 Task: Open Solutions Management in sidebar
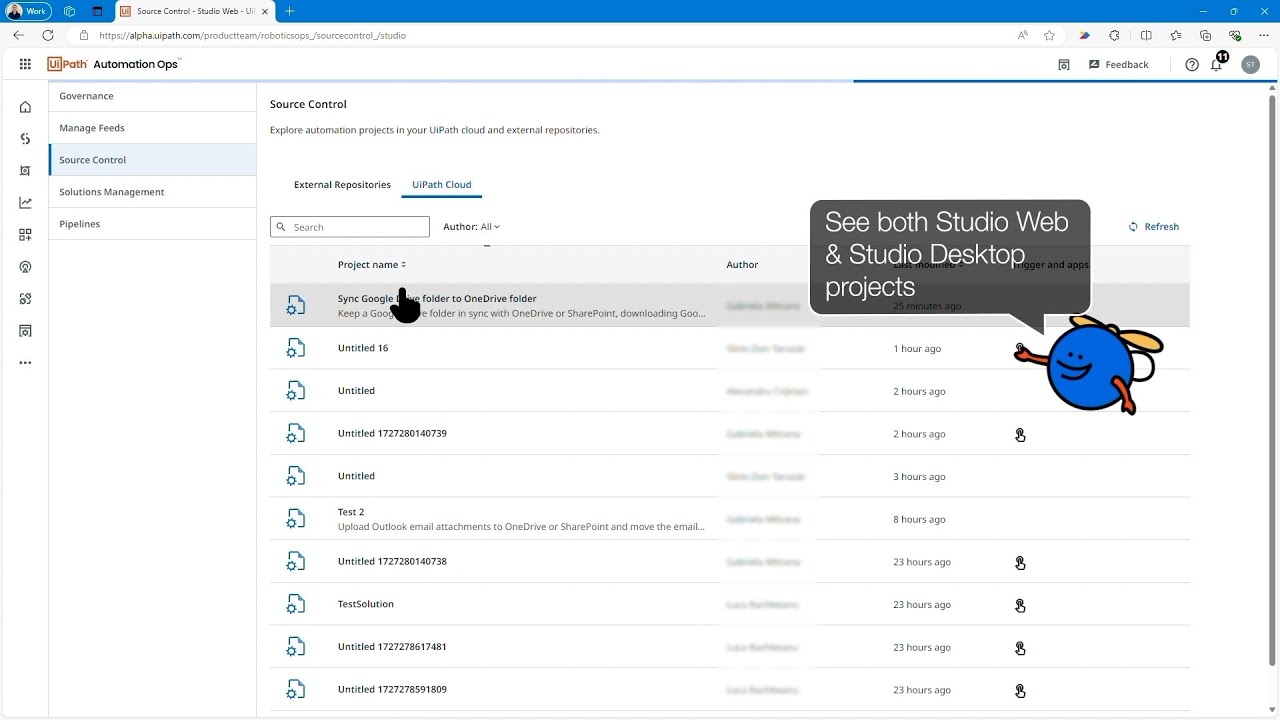[x=111, y=192]
